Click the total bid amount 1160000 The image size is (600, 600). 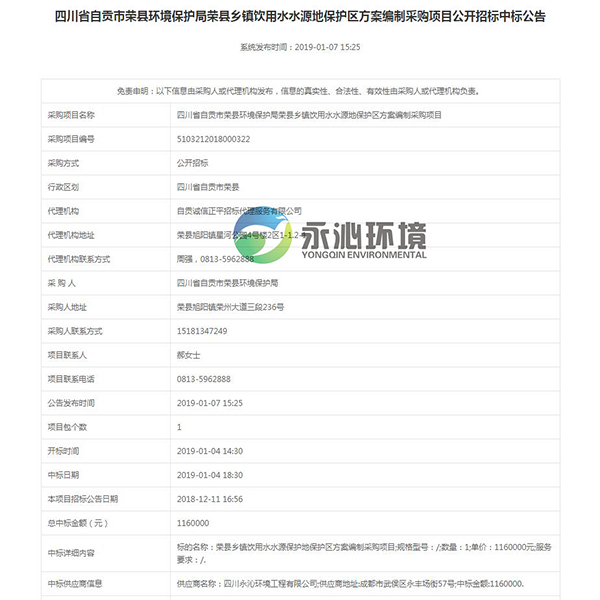(194, 523)
